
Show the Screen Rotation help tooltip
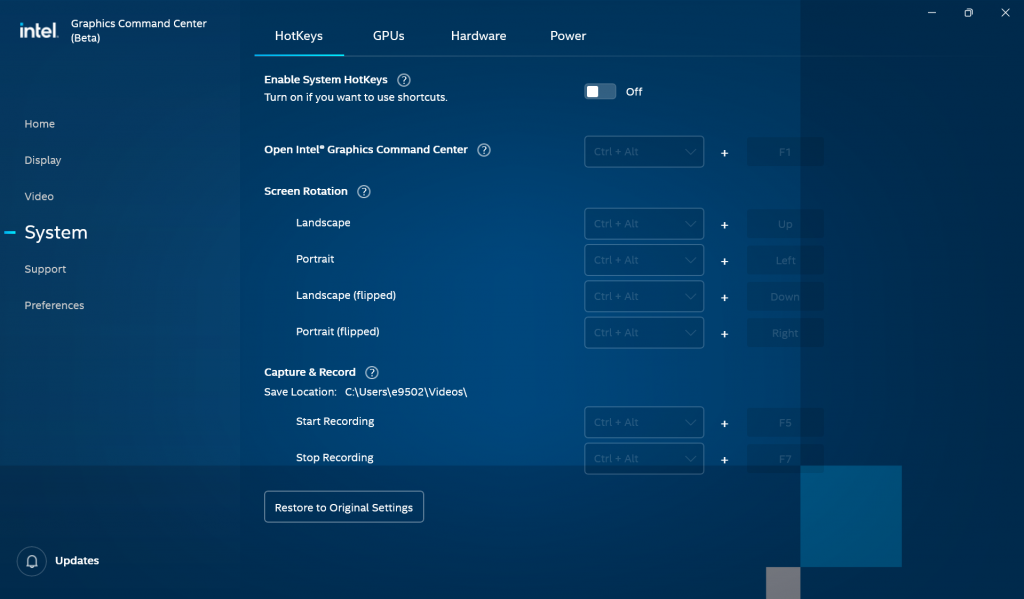coord(364,191)
